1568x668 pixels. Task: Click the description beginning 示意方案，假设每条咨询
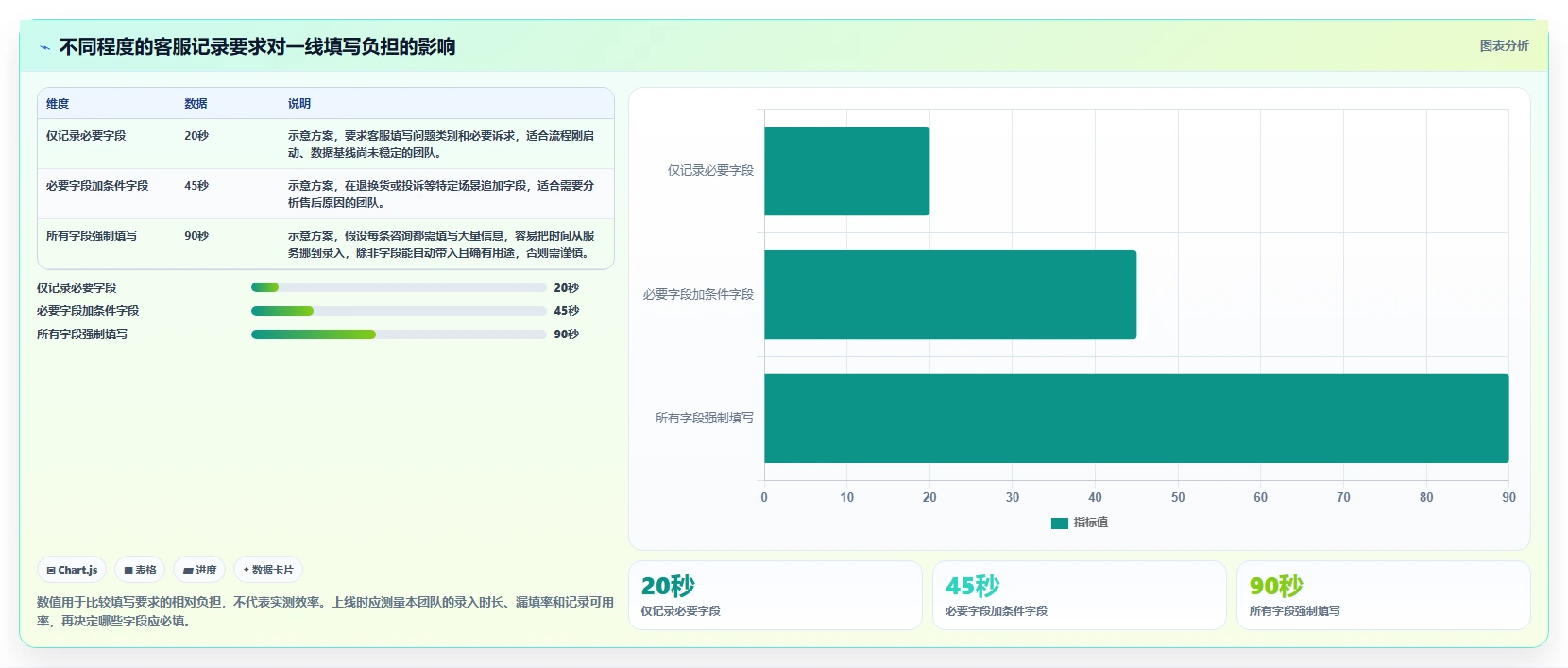coord(441,245)
